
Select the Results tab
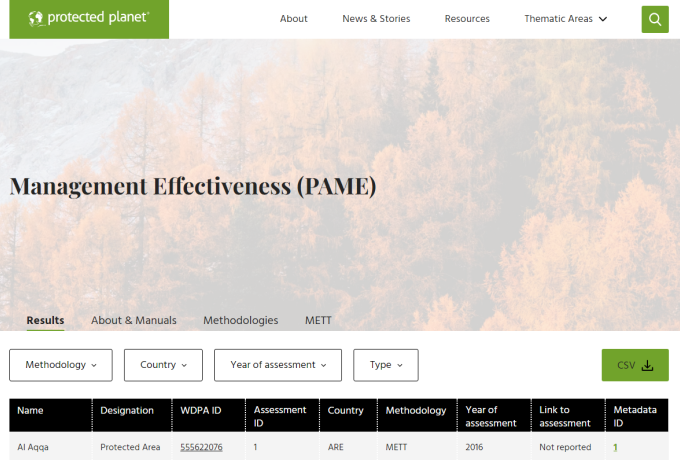[45, 320]
